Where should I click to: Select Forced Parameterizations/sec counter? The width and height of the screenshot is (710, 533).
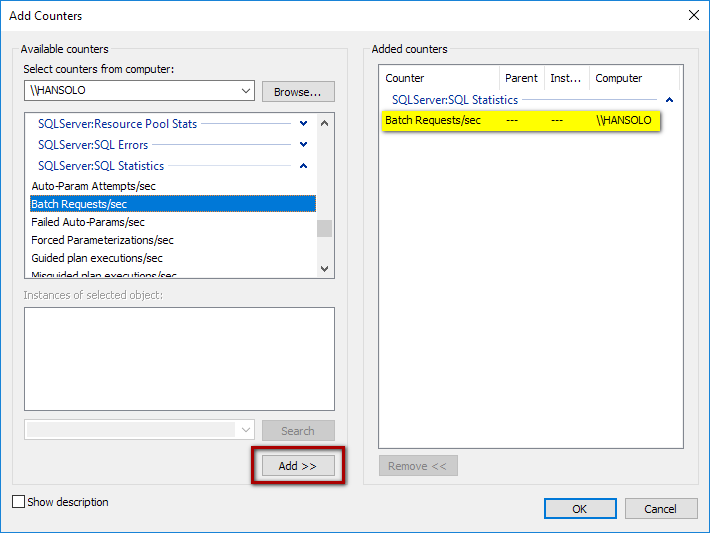(102, 240)
